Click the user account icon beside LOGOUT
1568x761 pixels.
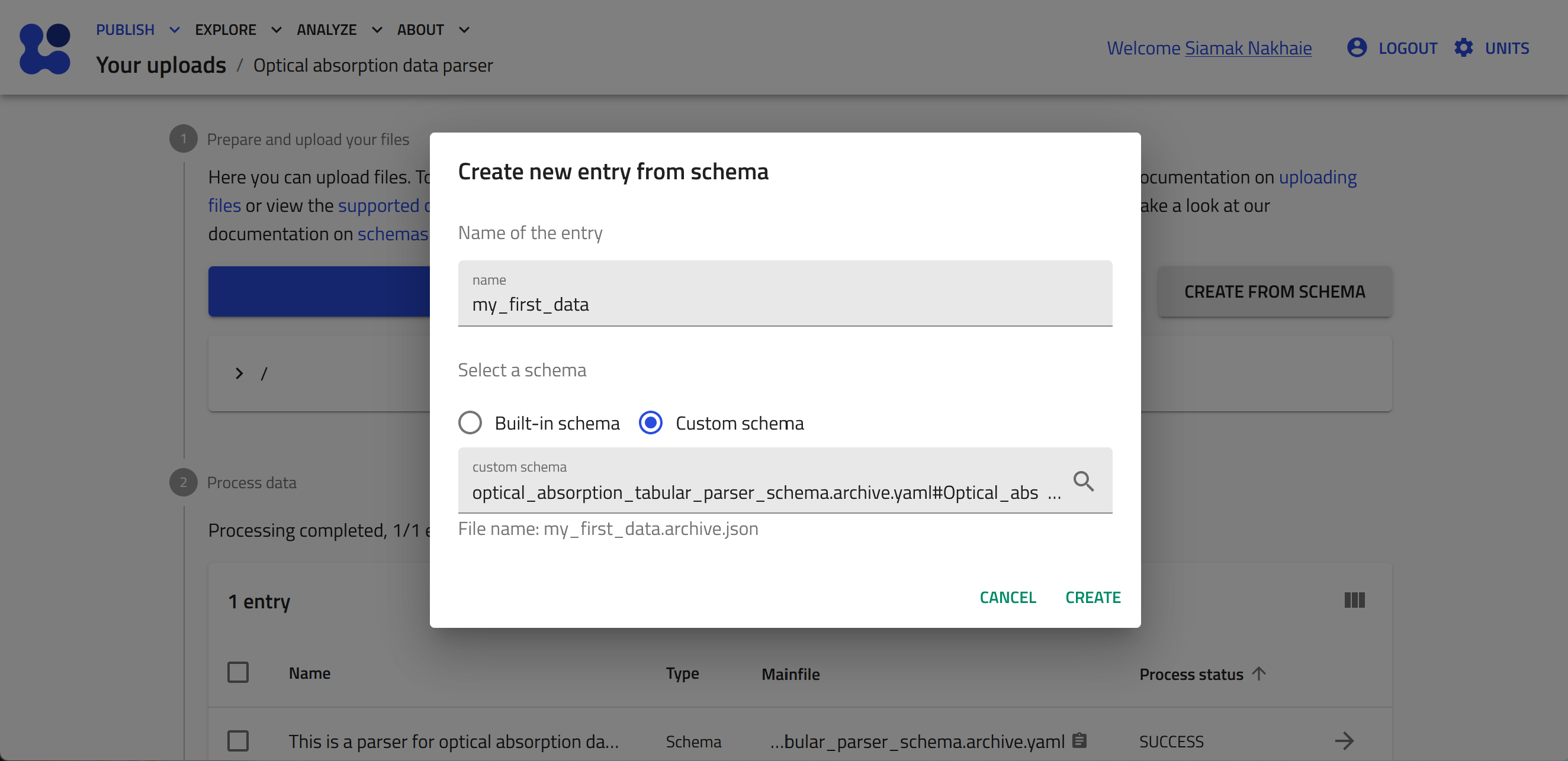[x=1357, y=47]
